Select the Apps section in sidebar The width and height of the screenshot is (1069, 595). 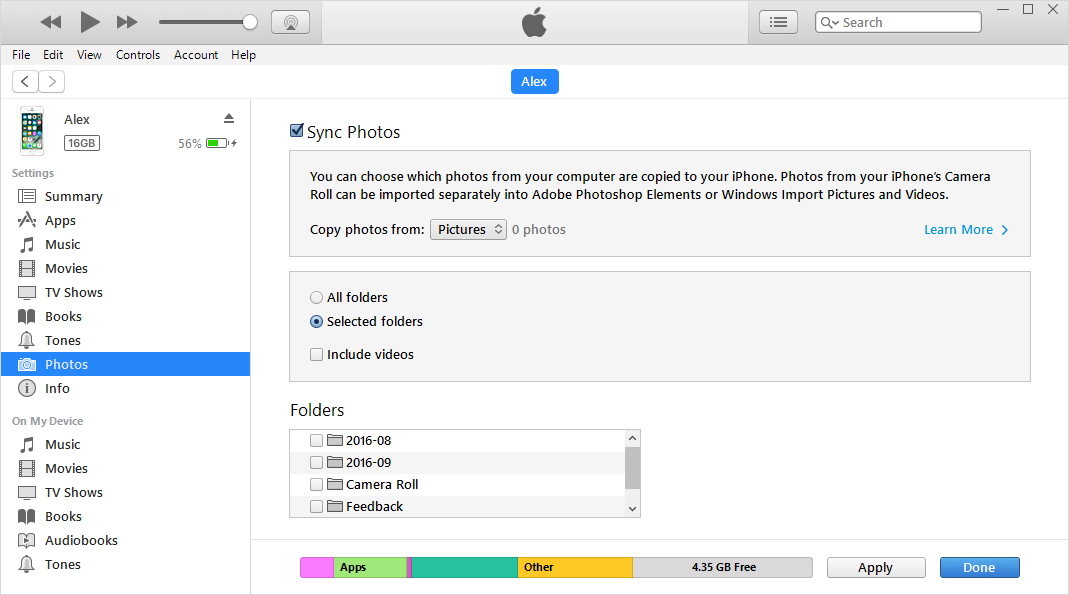coord(28,220)
